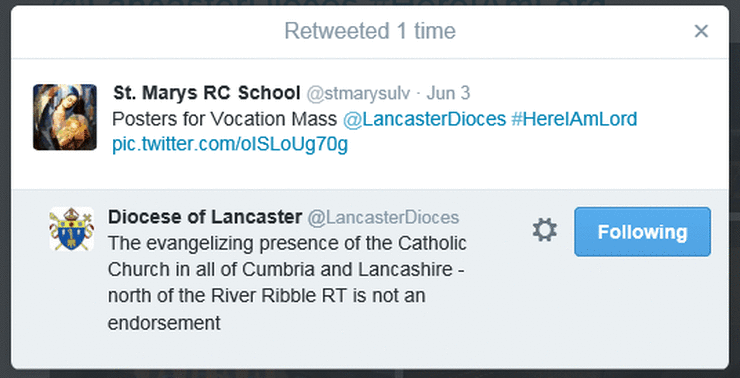Click the @stmarysulv handle
740x378 pixels.
click(x=358, y=93)
